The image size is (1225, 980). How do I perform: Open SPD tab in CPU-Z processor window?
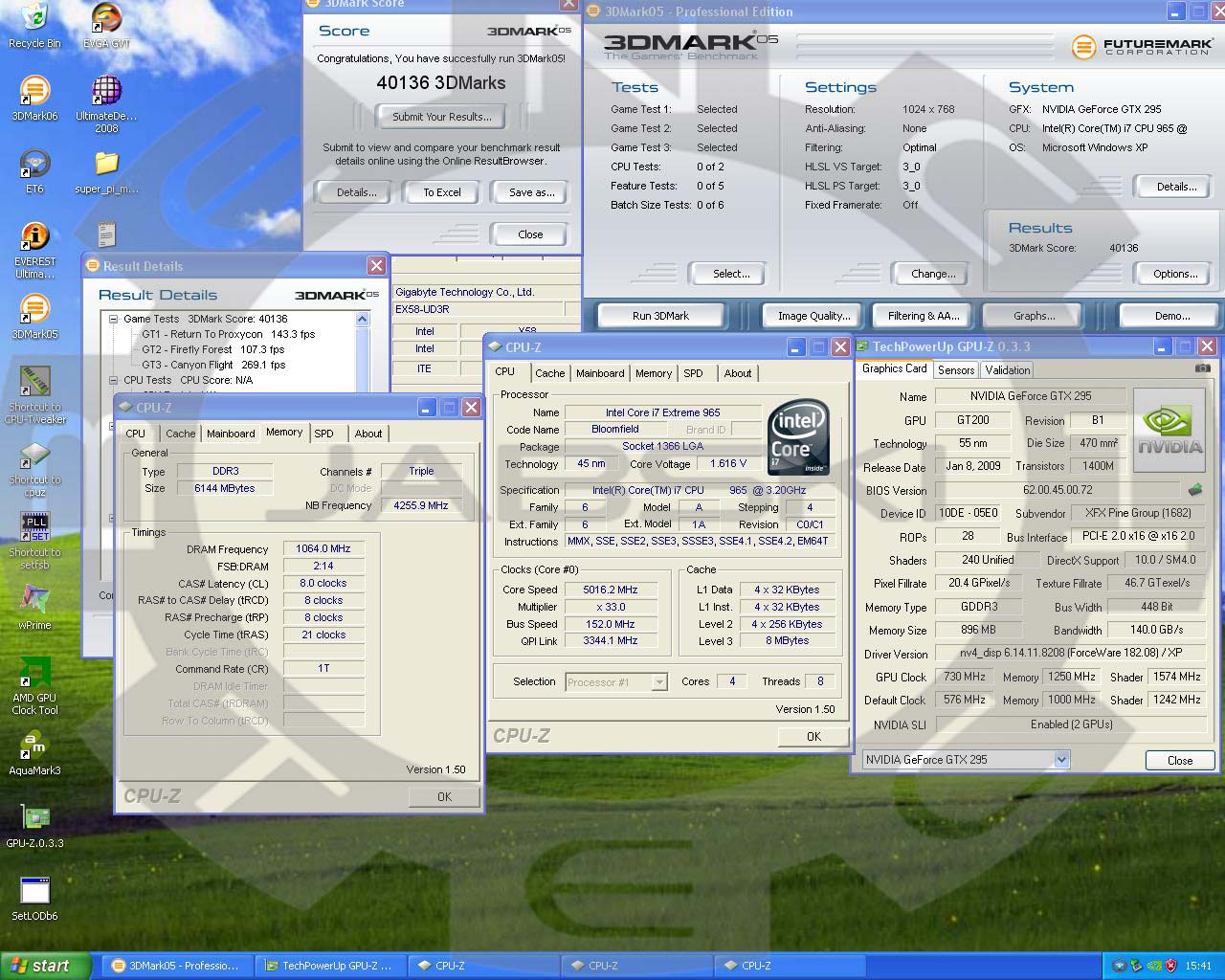(x=693, y=373)
